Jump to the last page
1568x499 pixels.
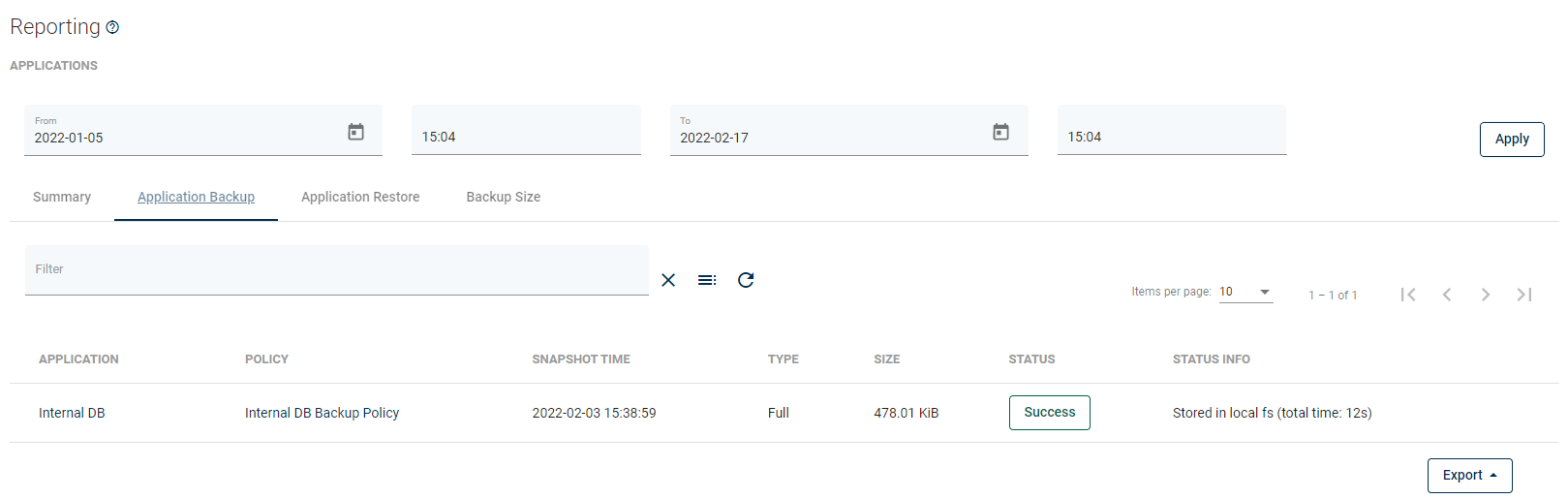pos(1524,295)
